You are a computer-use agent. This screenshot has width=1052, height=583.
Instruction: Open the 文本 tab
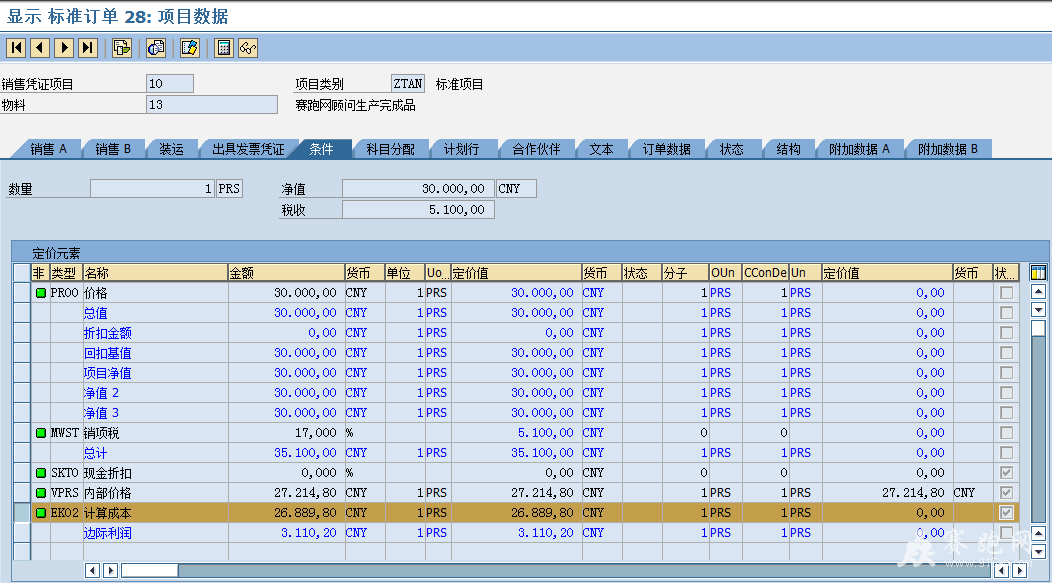(601, 149)
